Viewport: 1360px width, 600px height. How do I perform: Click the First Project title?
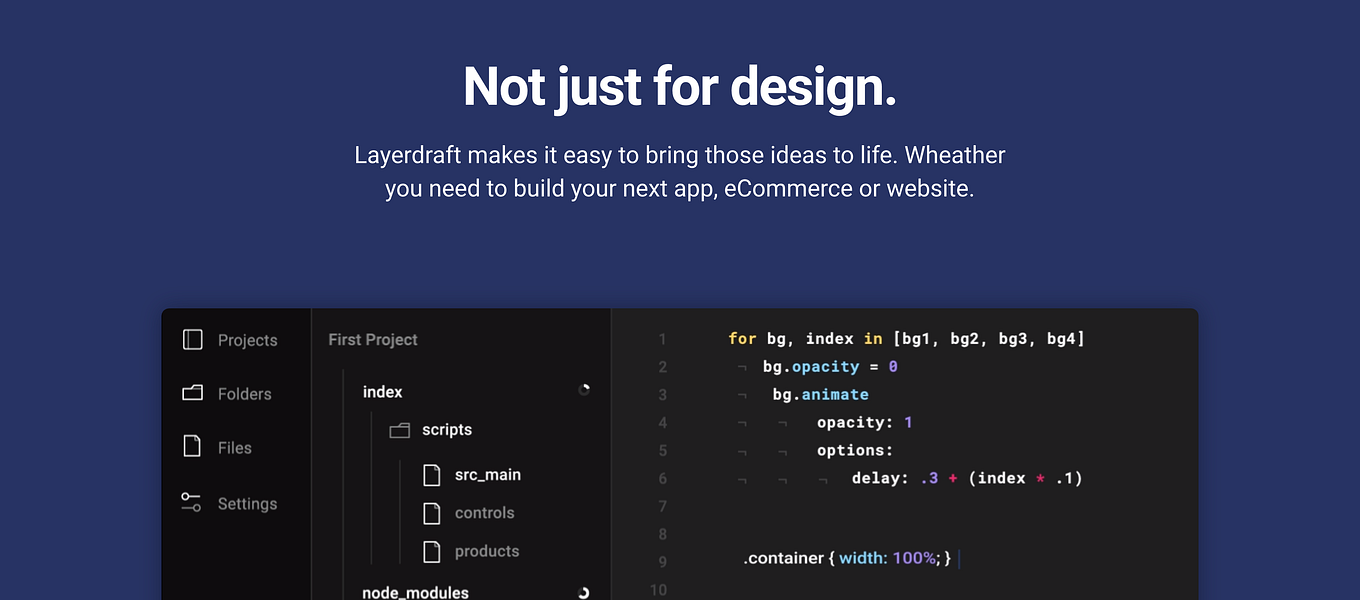coord(373,340)
